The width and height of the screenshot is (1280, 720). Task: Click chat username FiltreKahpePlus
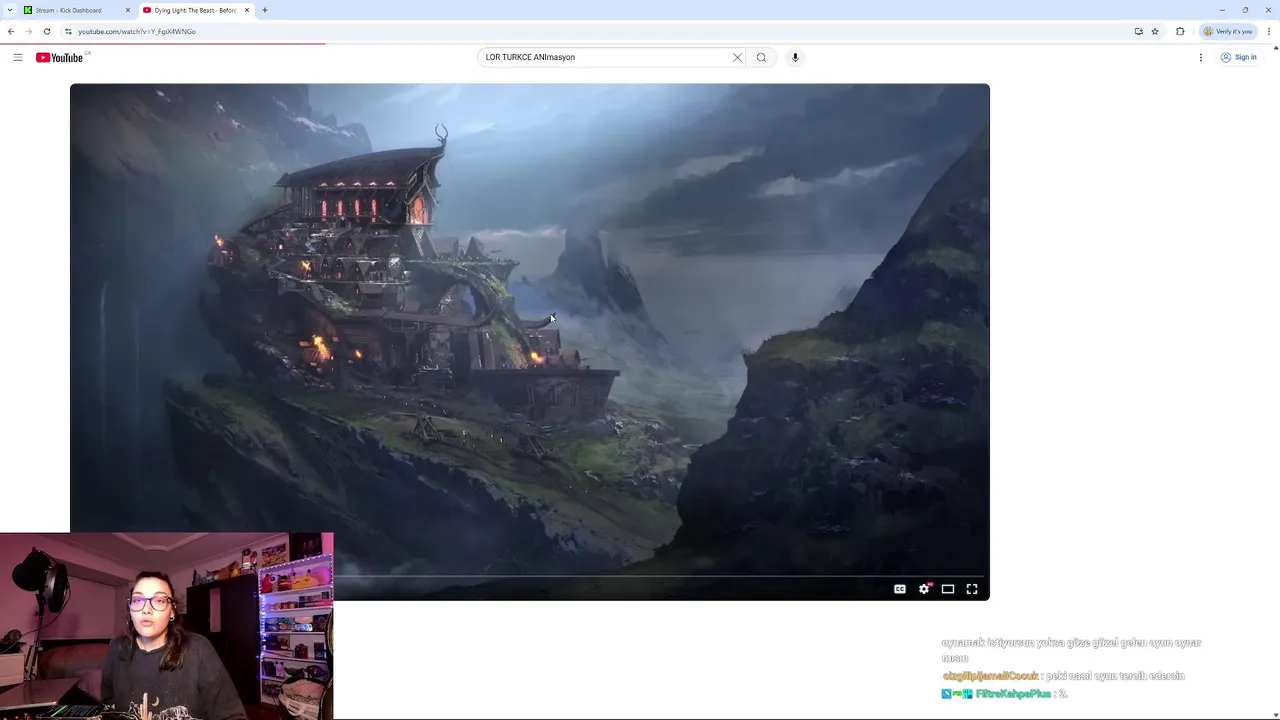click(x=1013, y=693)
